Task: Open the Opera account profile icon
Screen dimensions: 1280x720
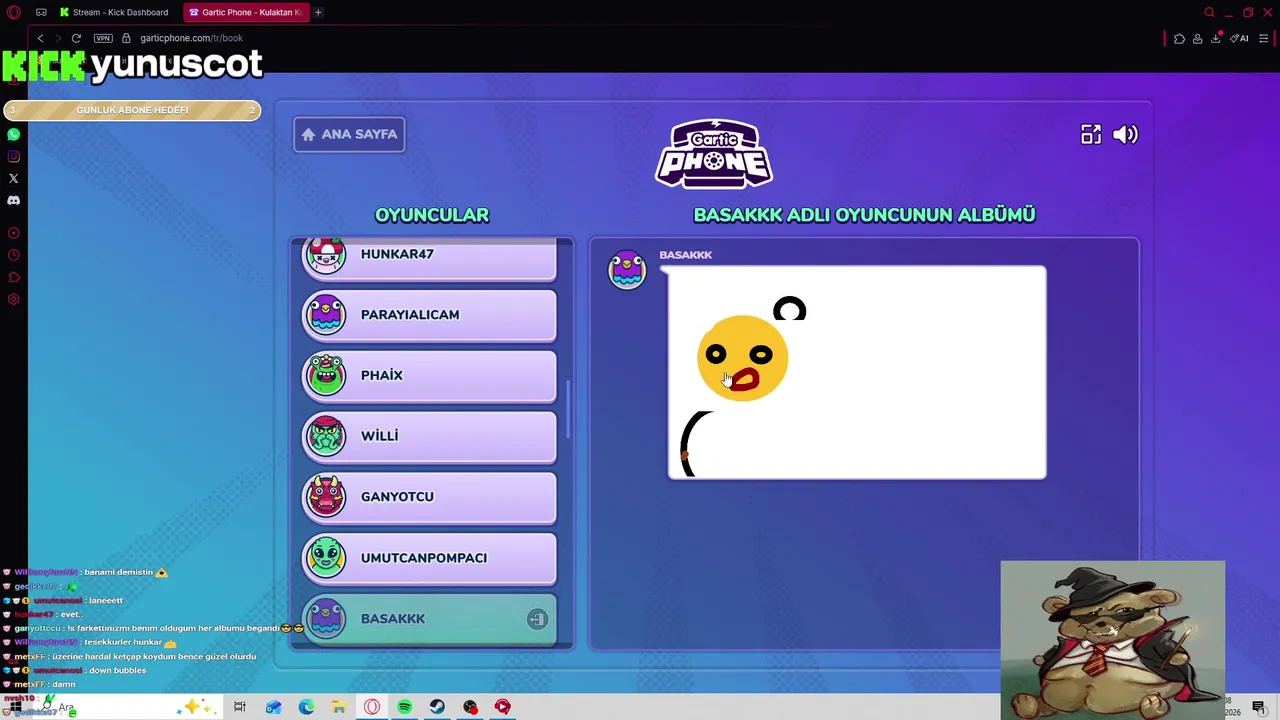Action: [1197, 38]
